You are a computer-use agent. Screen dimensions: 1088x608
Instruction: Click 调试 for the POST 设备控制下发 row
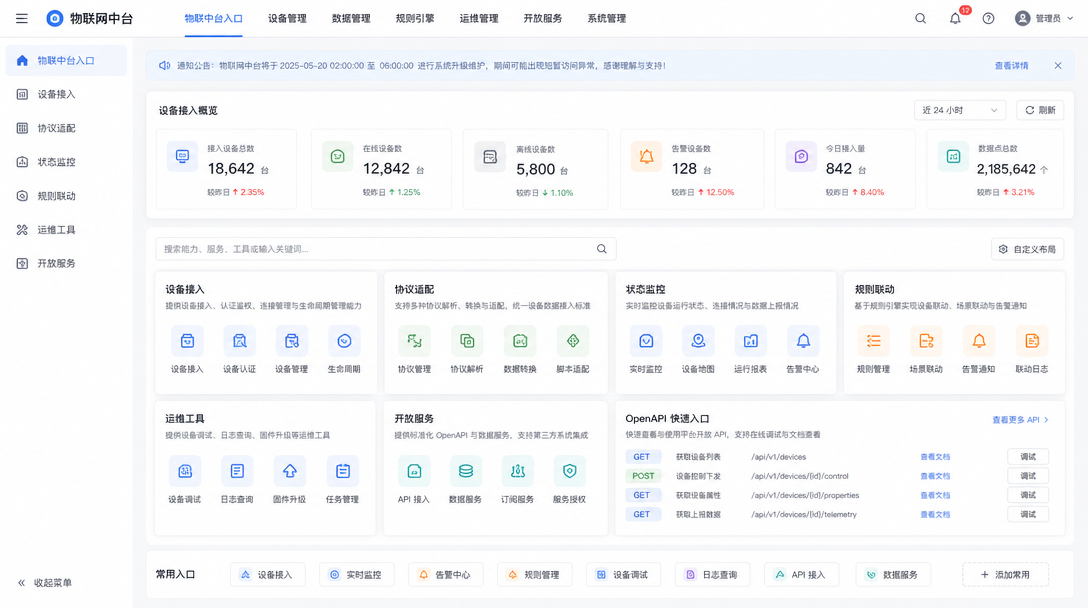tap(1028, 476)
